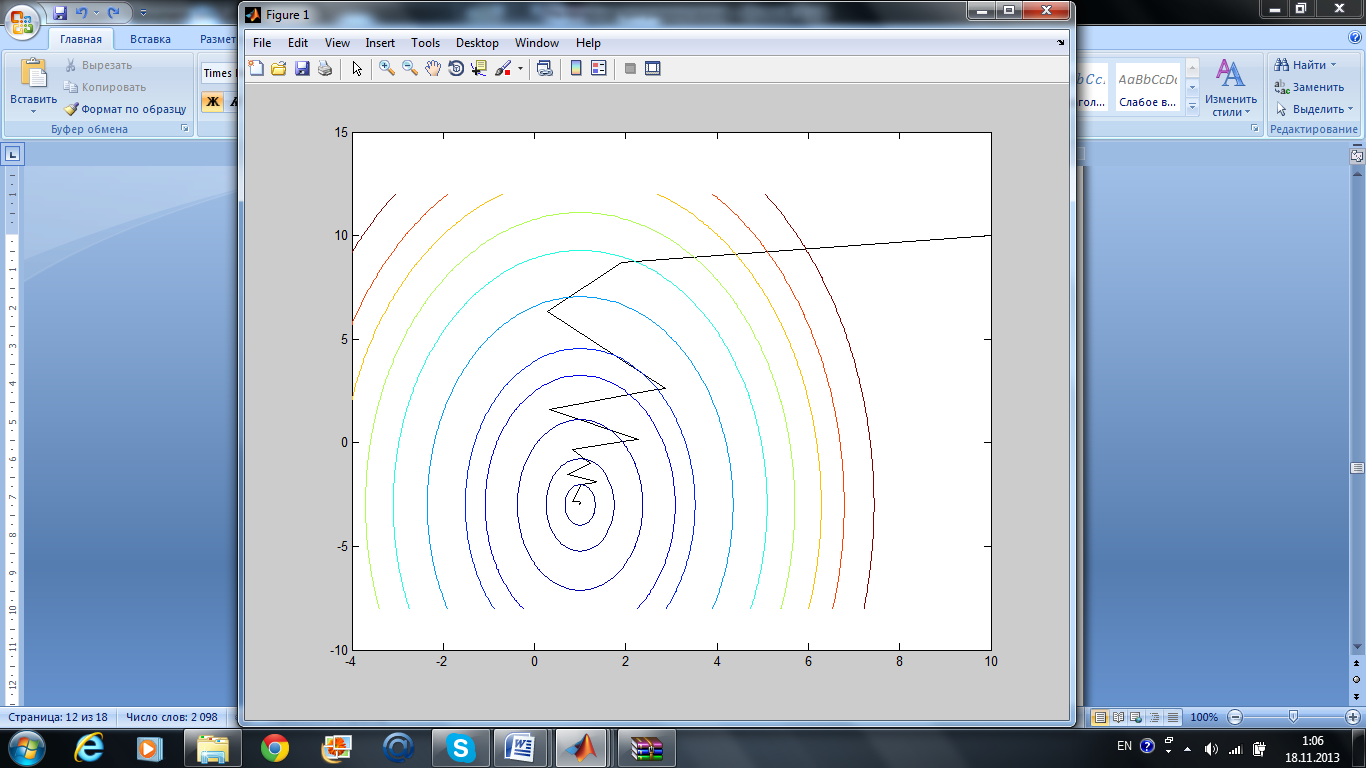Toggle ruler view button in Word

click(x=1357, y=156)
